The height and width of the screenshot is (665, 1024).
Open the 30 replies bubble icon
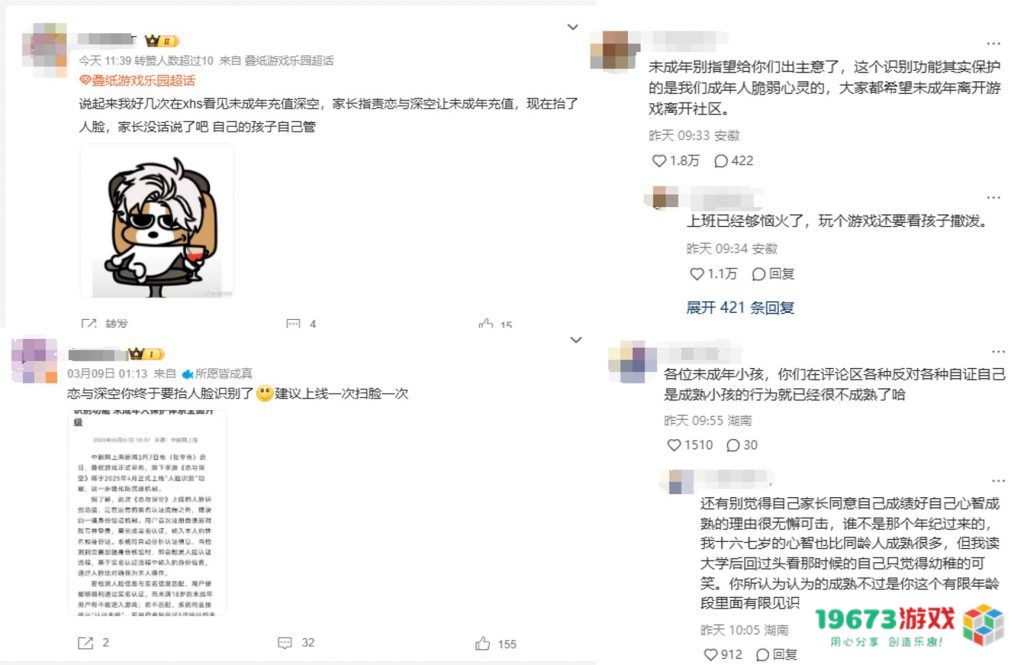tap(733, 445)
